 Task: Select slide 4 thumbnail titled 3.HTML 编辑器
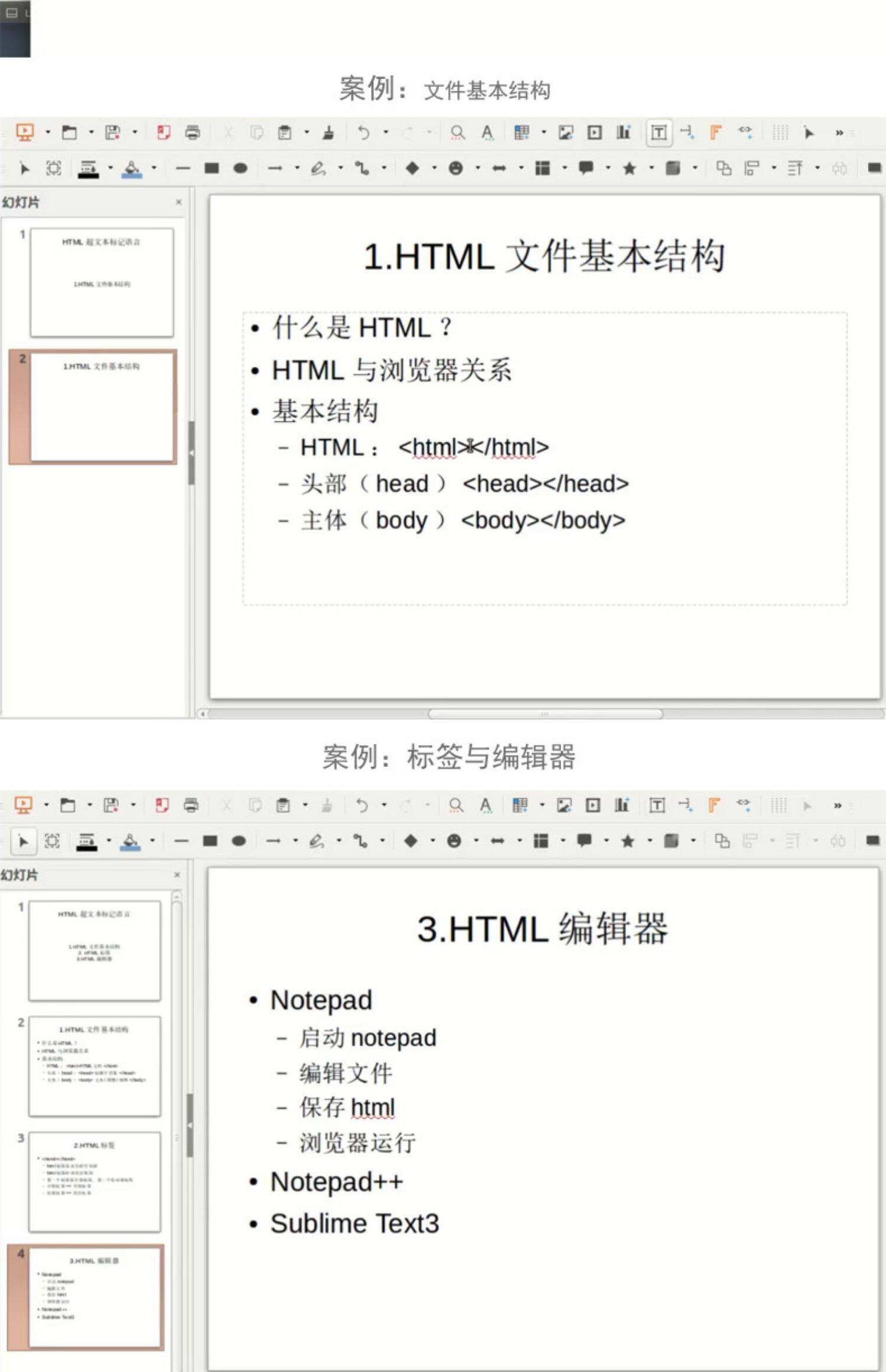coord(95,1298)
